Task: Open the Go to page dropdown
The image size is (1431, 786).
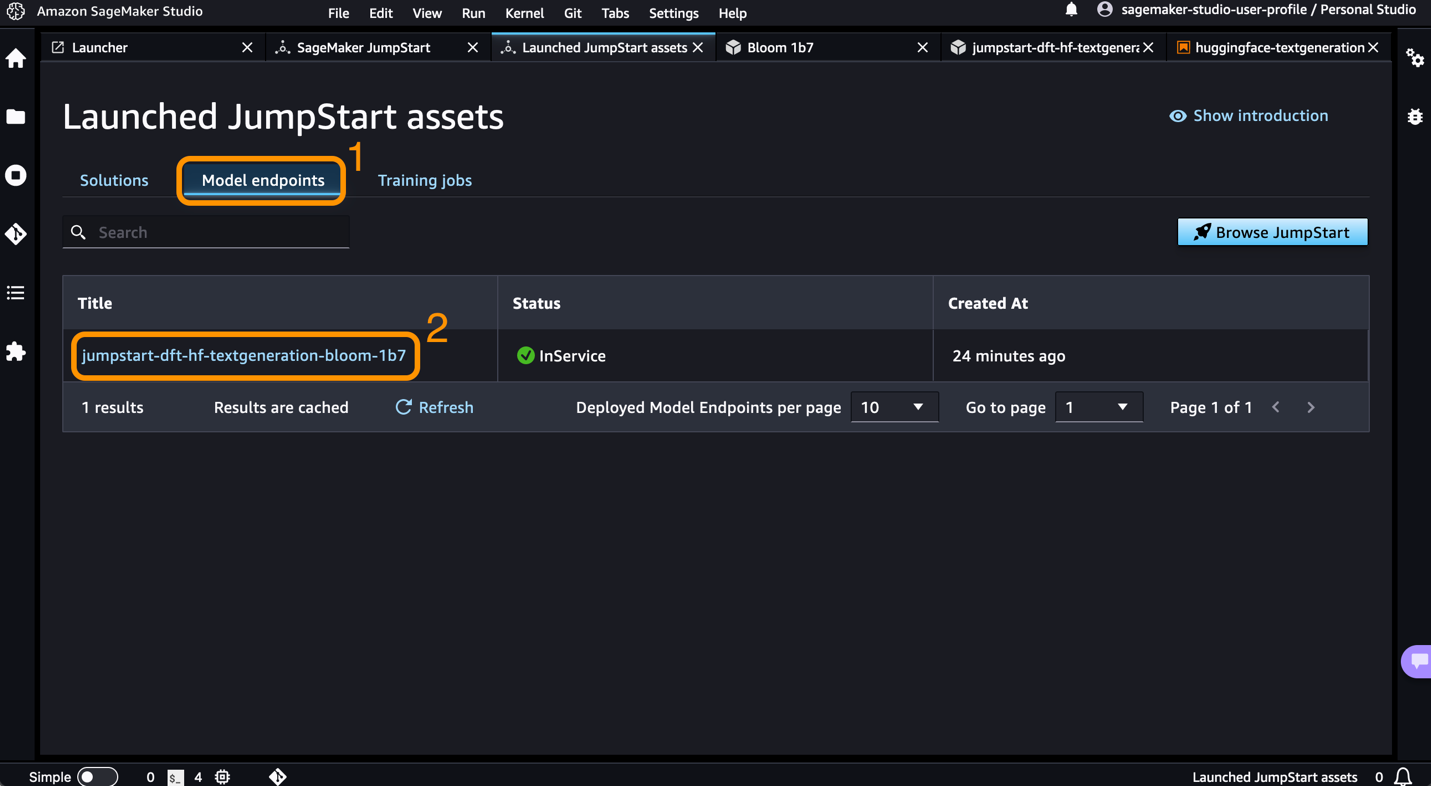Action: [1098, 407]
